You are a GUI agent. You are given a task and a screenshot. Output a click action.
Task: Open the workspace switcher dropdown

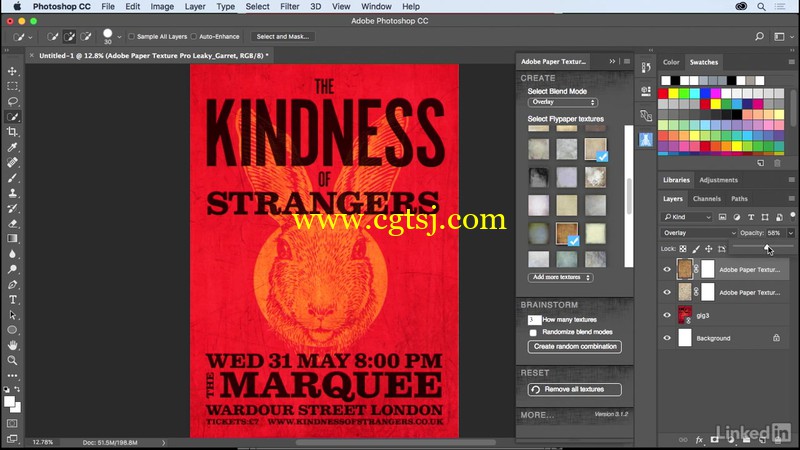pos(782,36)
